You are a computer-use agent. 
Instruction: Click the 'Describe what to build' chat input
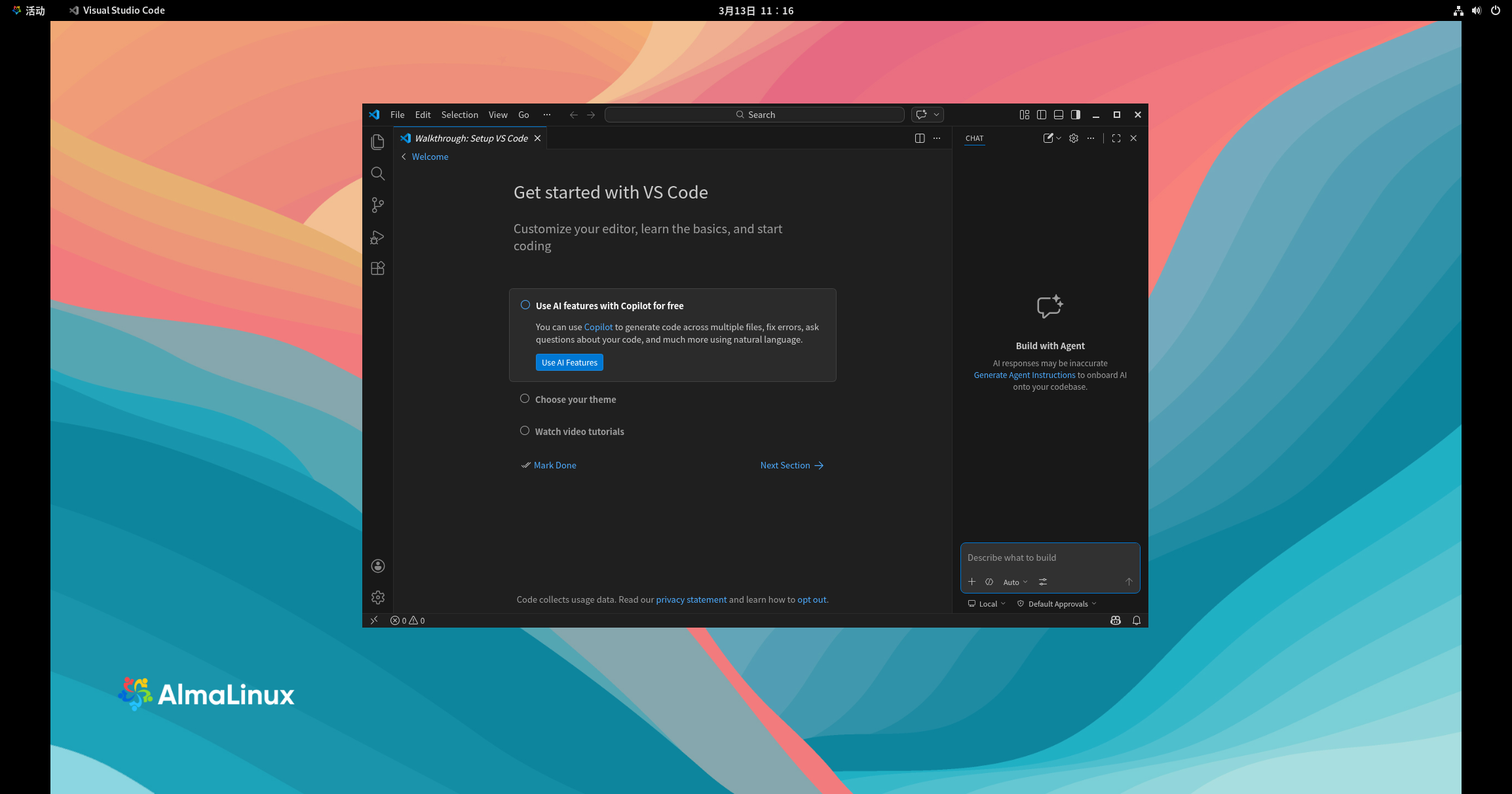coord(1048,558)
